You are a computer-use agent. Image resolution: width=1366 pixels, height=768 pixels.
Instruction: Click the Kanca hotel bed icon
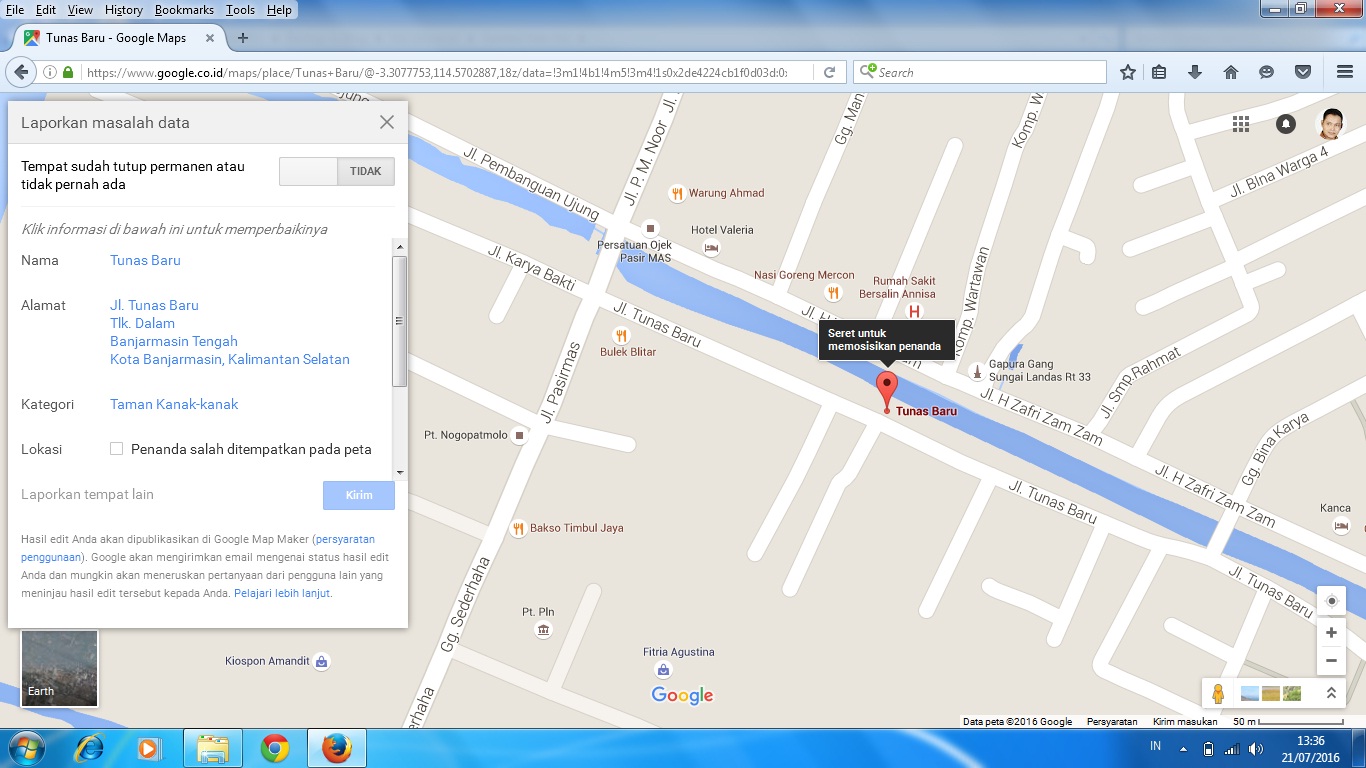pyautogui.click(x=1341, y=525)
